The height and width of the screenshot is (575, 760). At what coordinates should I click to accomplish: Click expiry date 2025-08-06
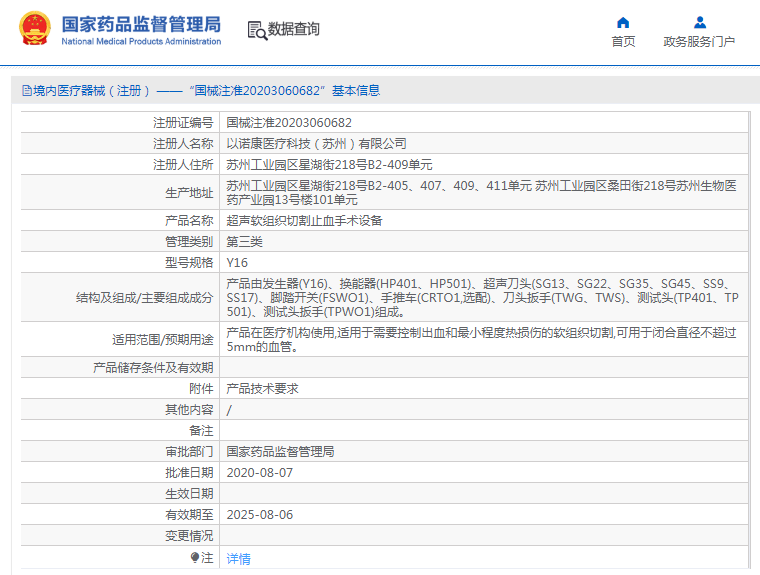click(260, 515)
